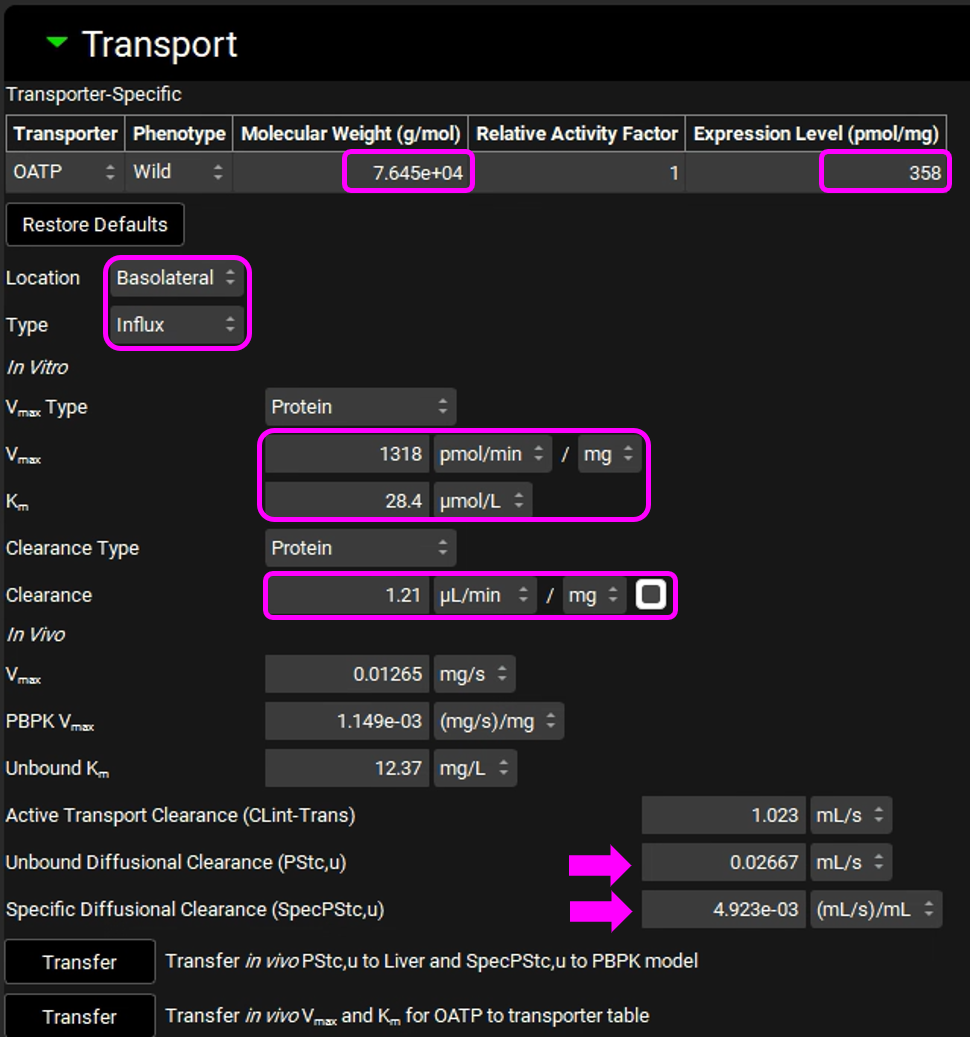Image resolution: width=970 pixels, height=1037 pixels.
Task: Click Transfer button for PStc,u to Liver
Action: pos(80,962)
